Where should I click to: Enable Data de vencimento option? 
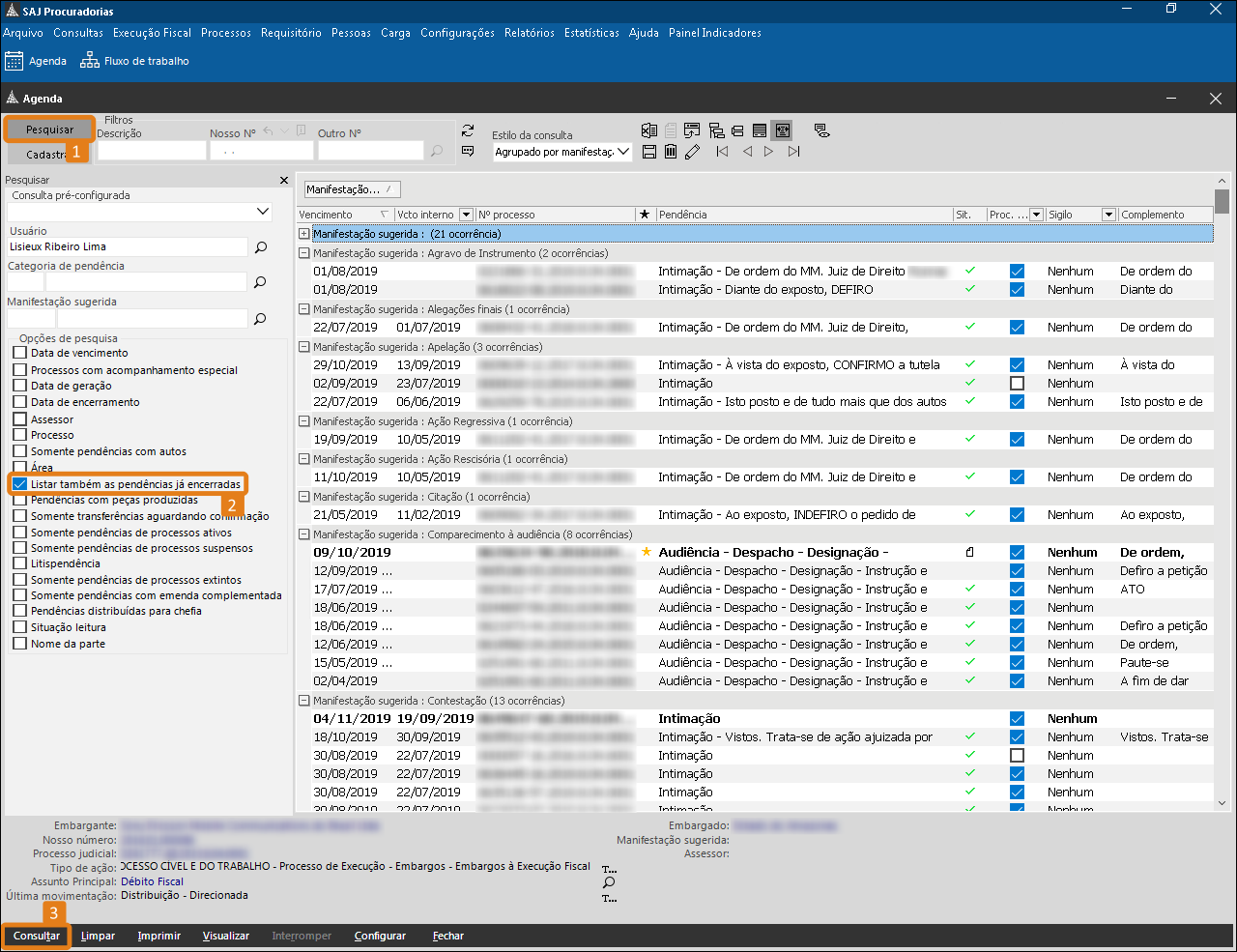click(19, 353)
